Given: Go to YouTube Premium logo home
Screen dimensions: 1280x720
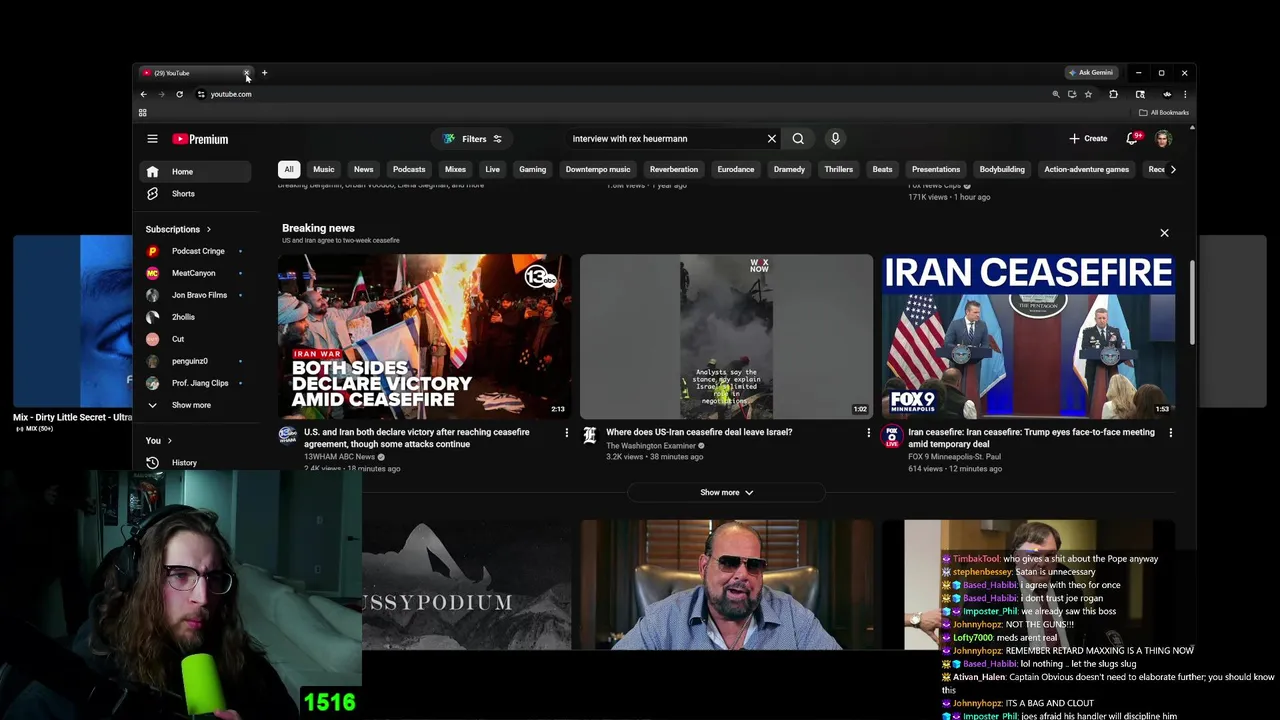Looking at the screenshot, I should pyautogui.click(x=200, y=139).
